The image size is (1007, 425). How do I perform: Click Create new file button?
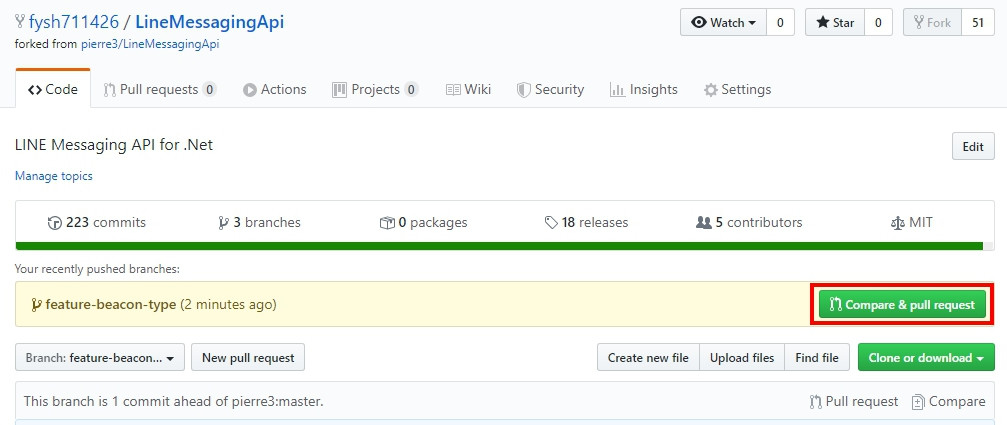[648, 358]
